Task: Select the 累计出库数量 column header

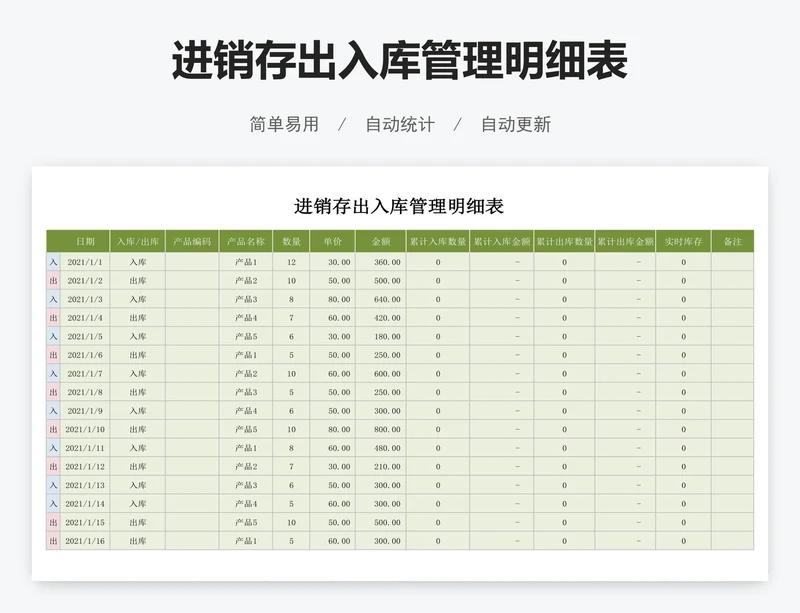Action: tap(564, 241)
